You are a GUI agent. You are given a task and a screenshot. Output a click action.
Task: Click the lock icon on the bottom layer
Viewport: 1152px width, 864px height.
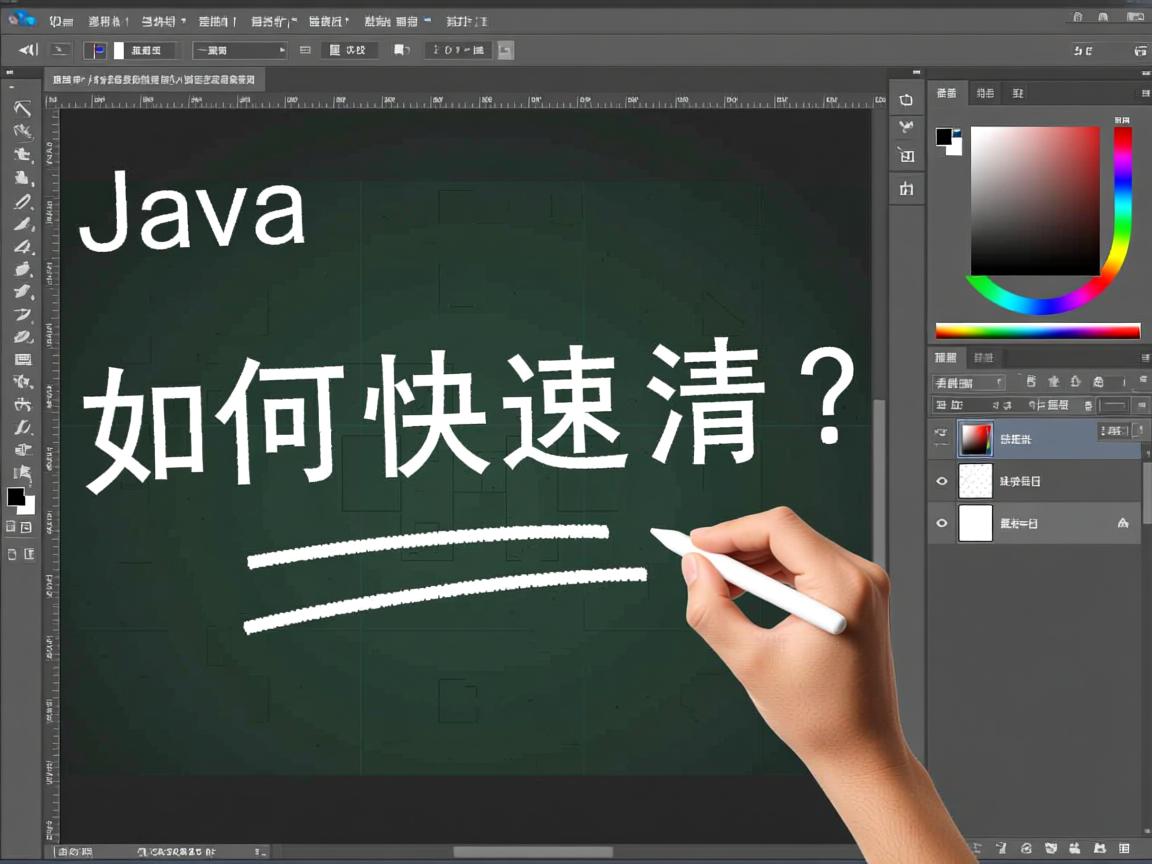pos(1122,523)
